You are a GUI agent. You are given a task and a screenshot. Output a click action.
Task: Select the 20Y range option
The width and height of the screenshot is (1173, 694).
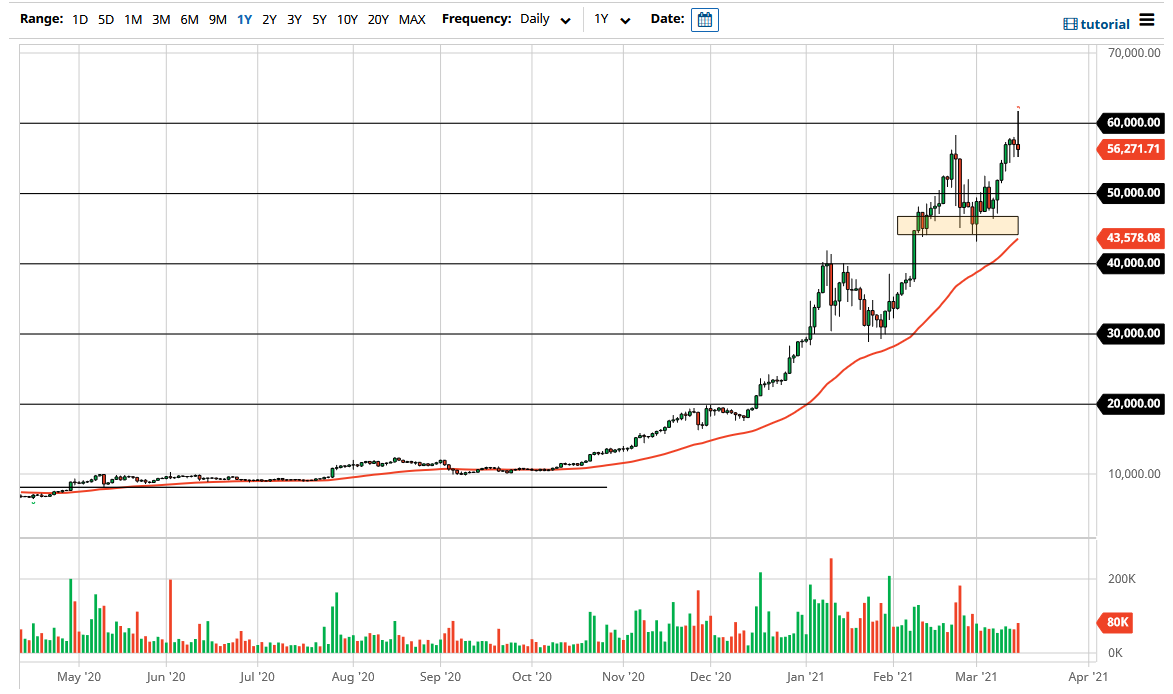[x=378, y=19]
